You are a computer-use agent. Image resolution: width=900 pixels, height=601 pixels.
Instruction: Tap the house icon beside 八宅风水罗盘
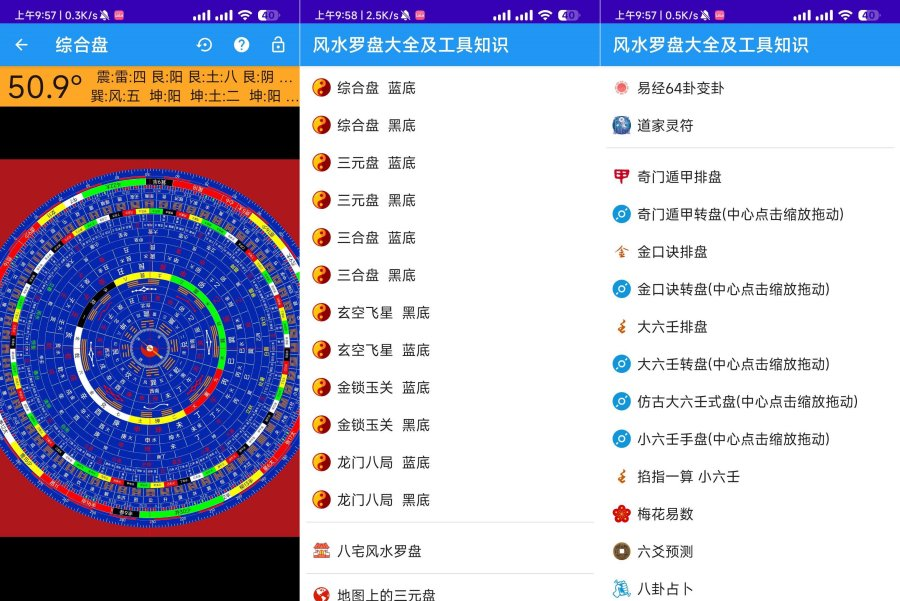pos(321,551)
